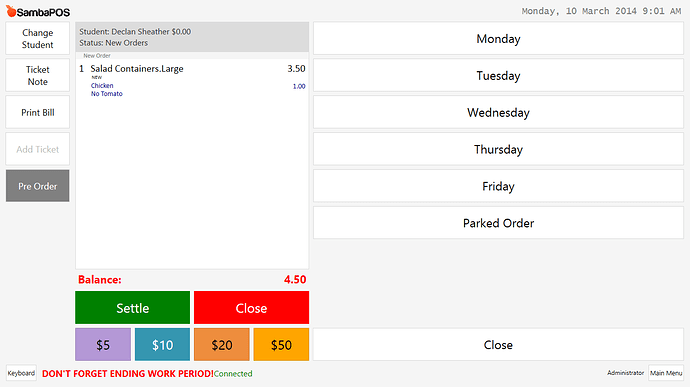Screen dimensions: 690x387
Task: Click Print Bill
Action: click(37, 112)
